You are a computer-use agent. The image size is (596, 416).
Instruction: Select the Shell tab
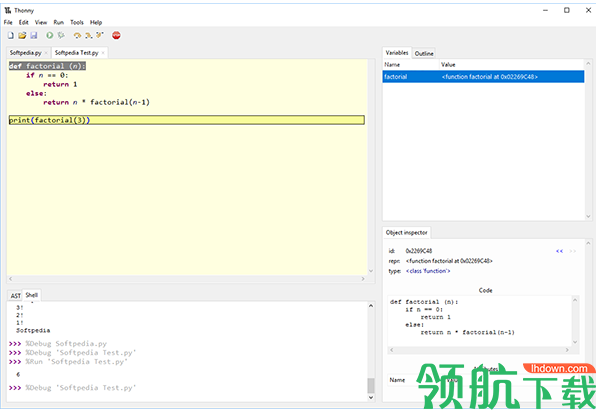[x=32, y=295]
